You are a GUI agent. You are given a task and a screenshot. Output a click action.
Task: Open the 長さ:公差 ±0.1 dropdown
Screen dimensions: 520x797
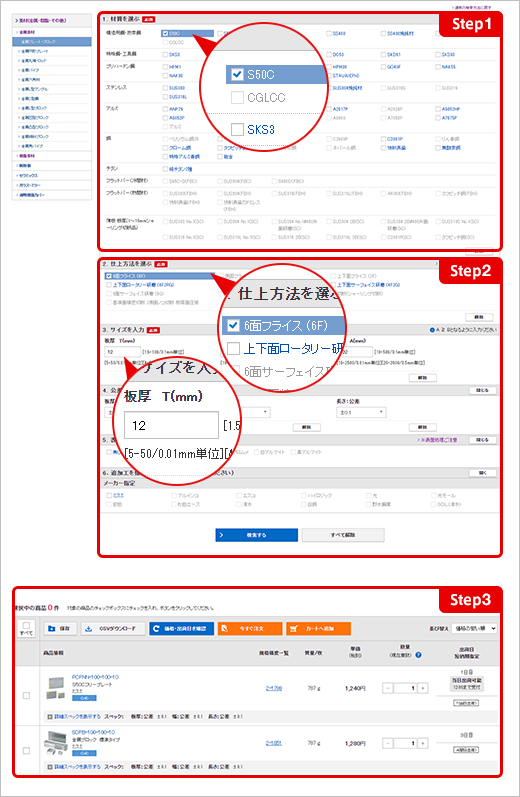[361, 412]
